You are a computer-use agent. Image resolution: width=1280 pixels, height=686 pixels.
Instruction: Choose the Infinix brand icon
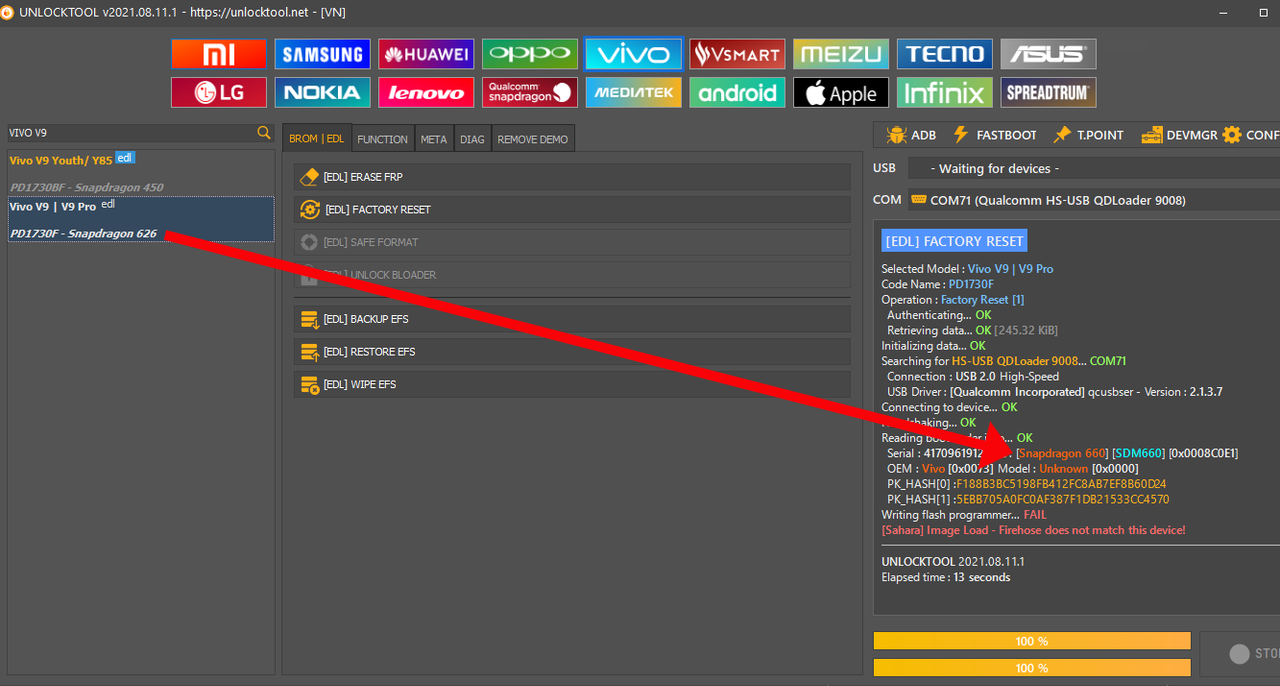click(945, 93)
